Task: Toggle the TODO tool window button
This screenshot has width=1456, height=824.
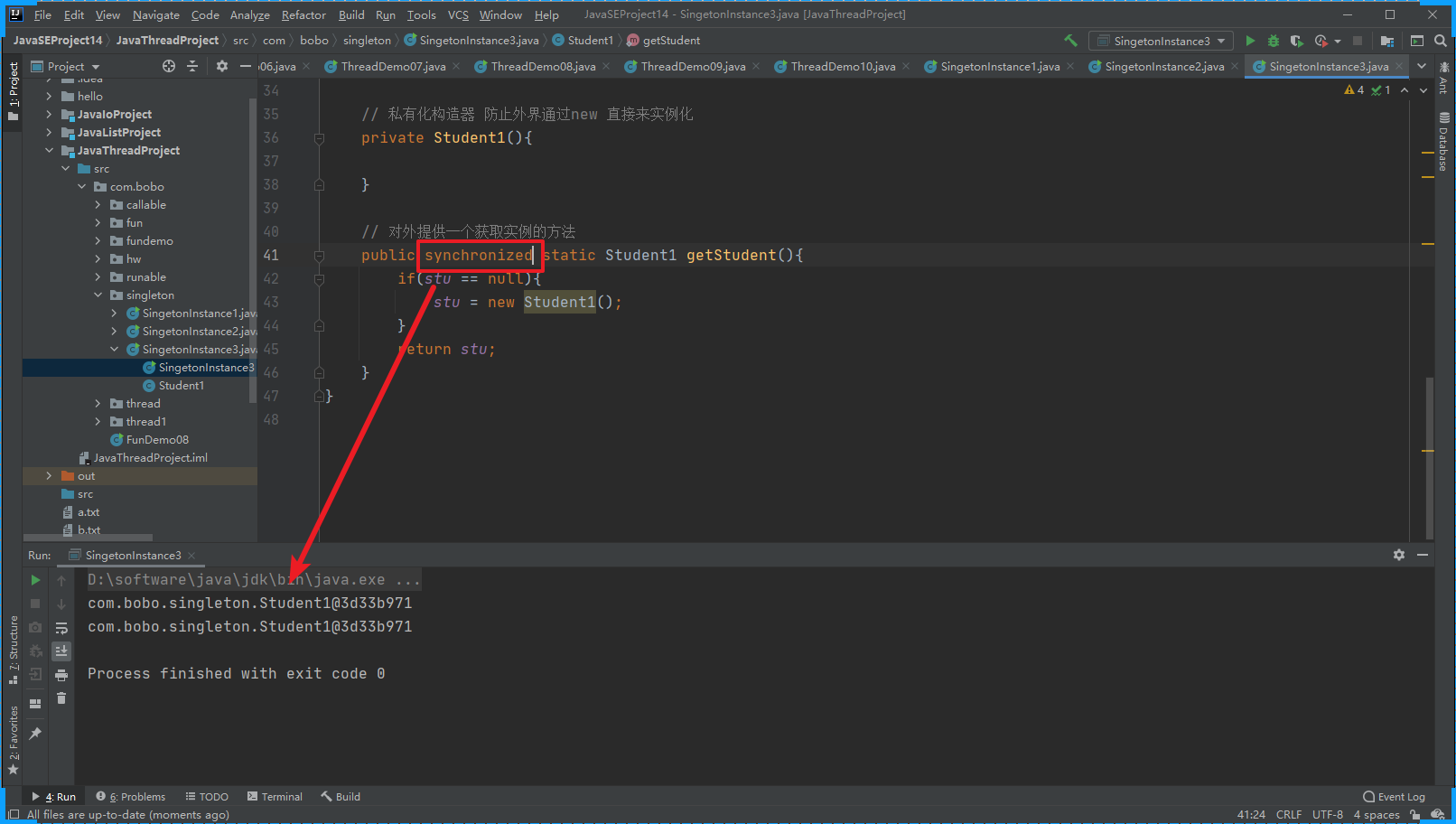Action: 207,797
